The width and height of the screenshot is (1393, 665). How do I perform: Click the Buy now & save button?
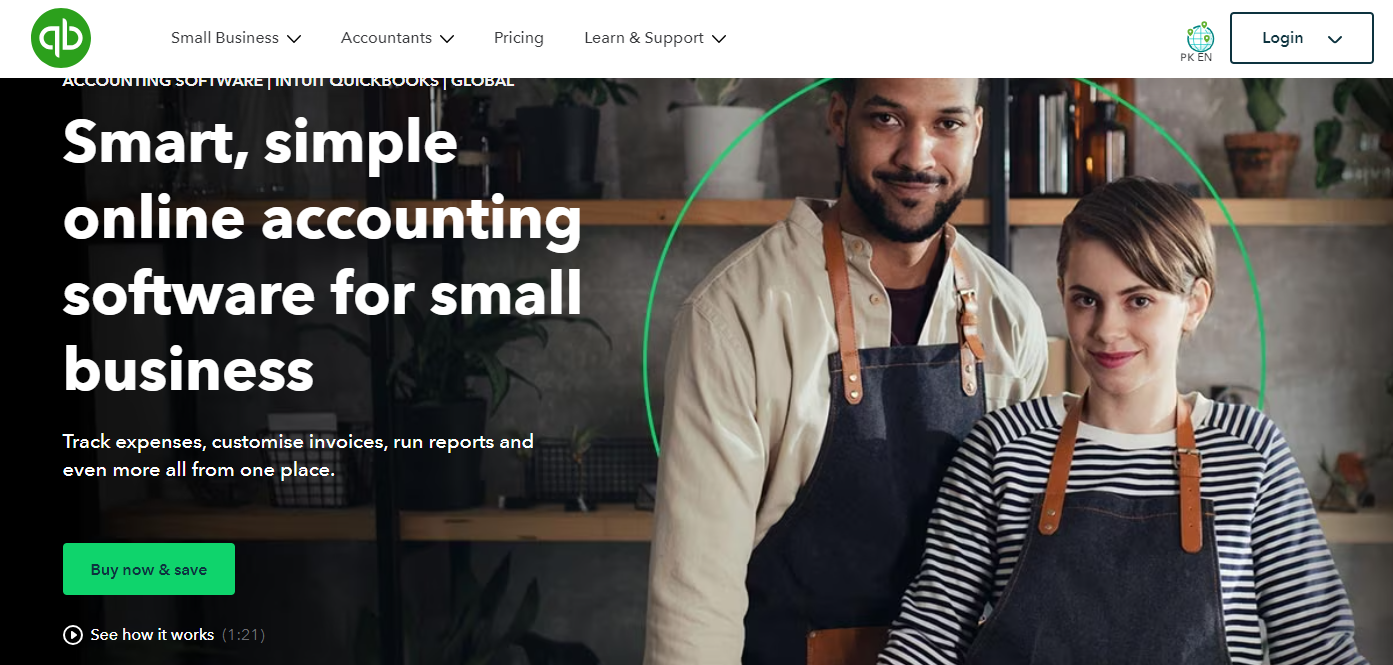pos(149,569)
